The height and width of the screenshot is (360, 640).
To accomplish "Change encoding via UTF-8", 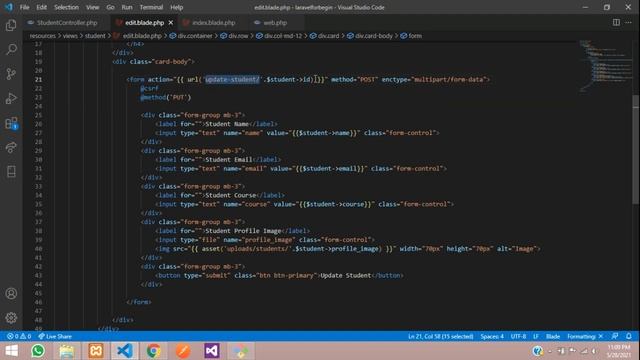I will (518, 336).
